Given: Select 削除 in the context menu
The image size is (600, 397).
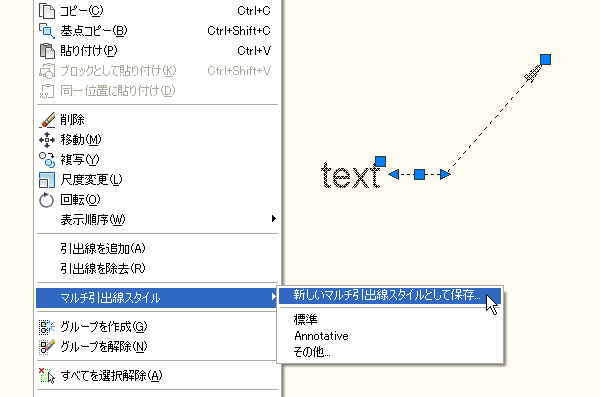Looking at the screenshot, I should click(157, 120).
